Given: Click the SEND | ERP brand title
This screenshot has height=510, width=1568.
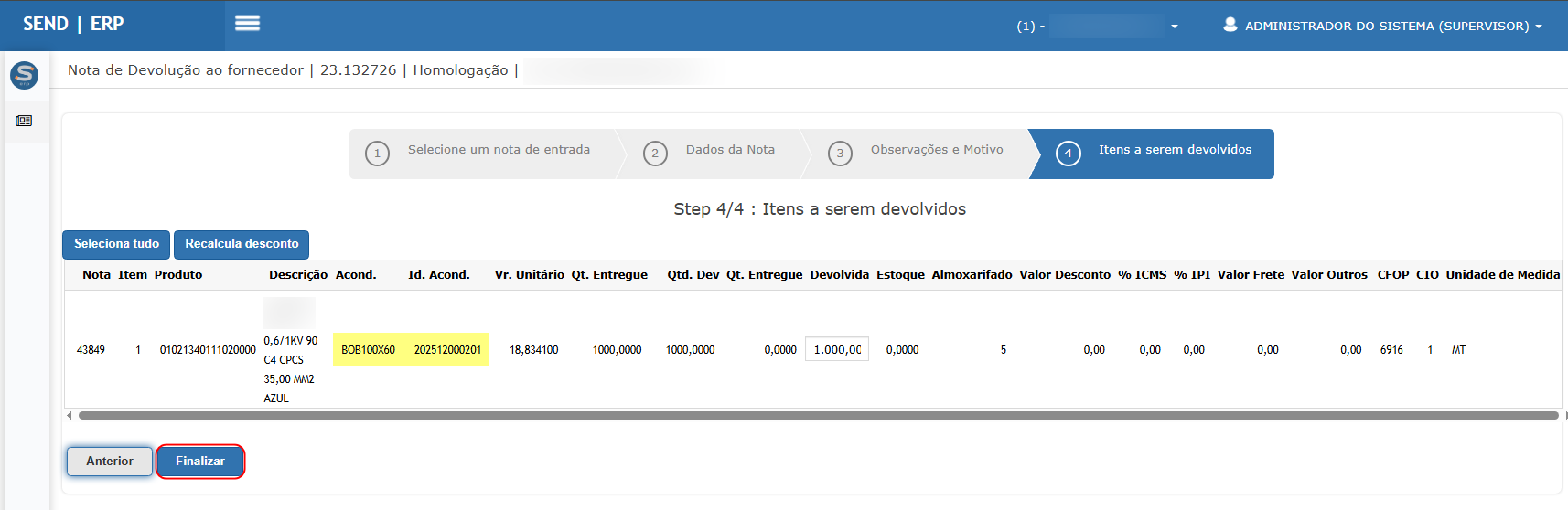Looking at the screenshot, I should (x=73, y=25).
